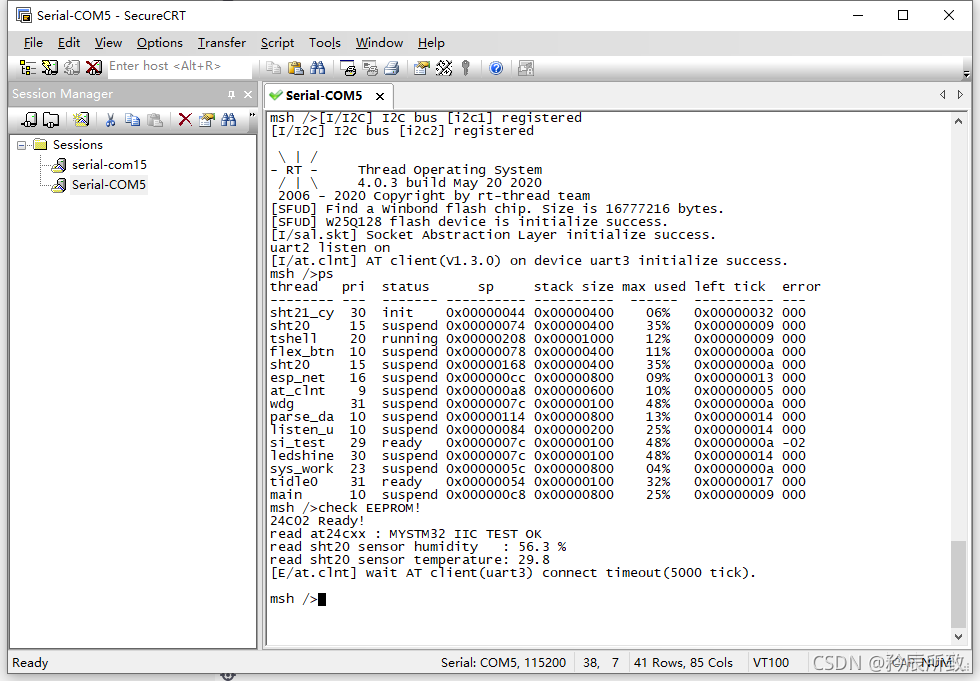Click '24C02 Ready!' line in terminal
The height and width of the screenshot is (681, 980).
(316, 521)
